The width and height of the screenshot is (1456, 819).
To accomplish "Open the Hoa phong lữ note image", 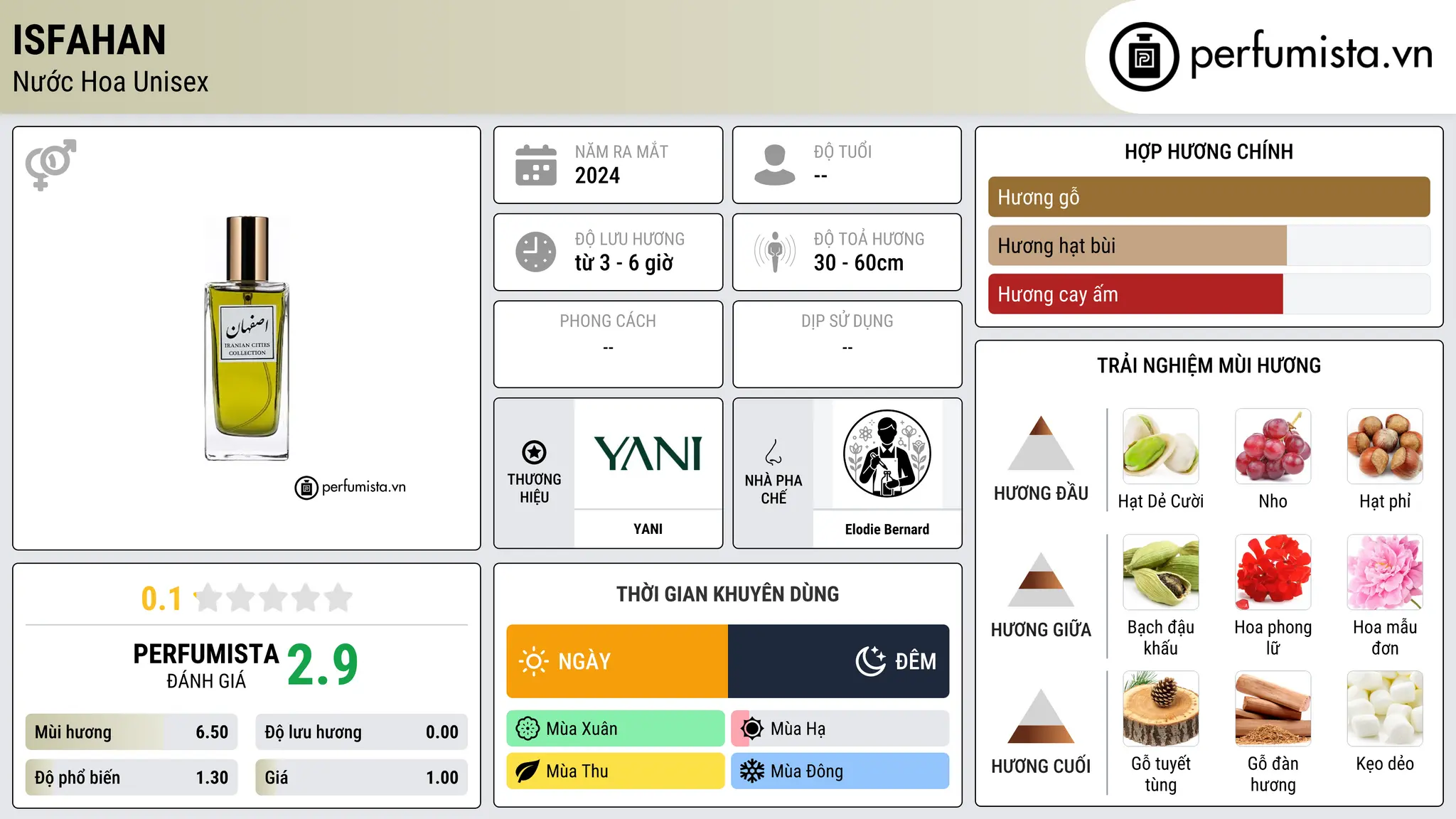I will coord(1273,572).
